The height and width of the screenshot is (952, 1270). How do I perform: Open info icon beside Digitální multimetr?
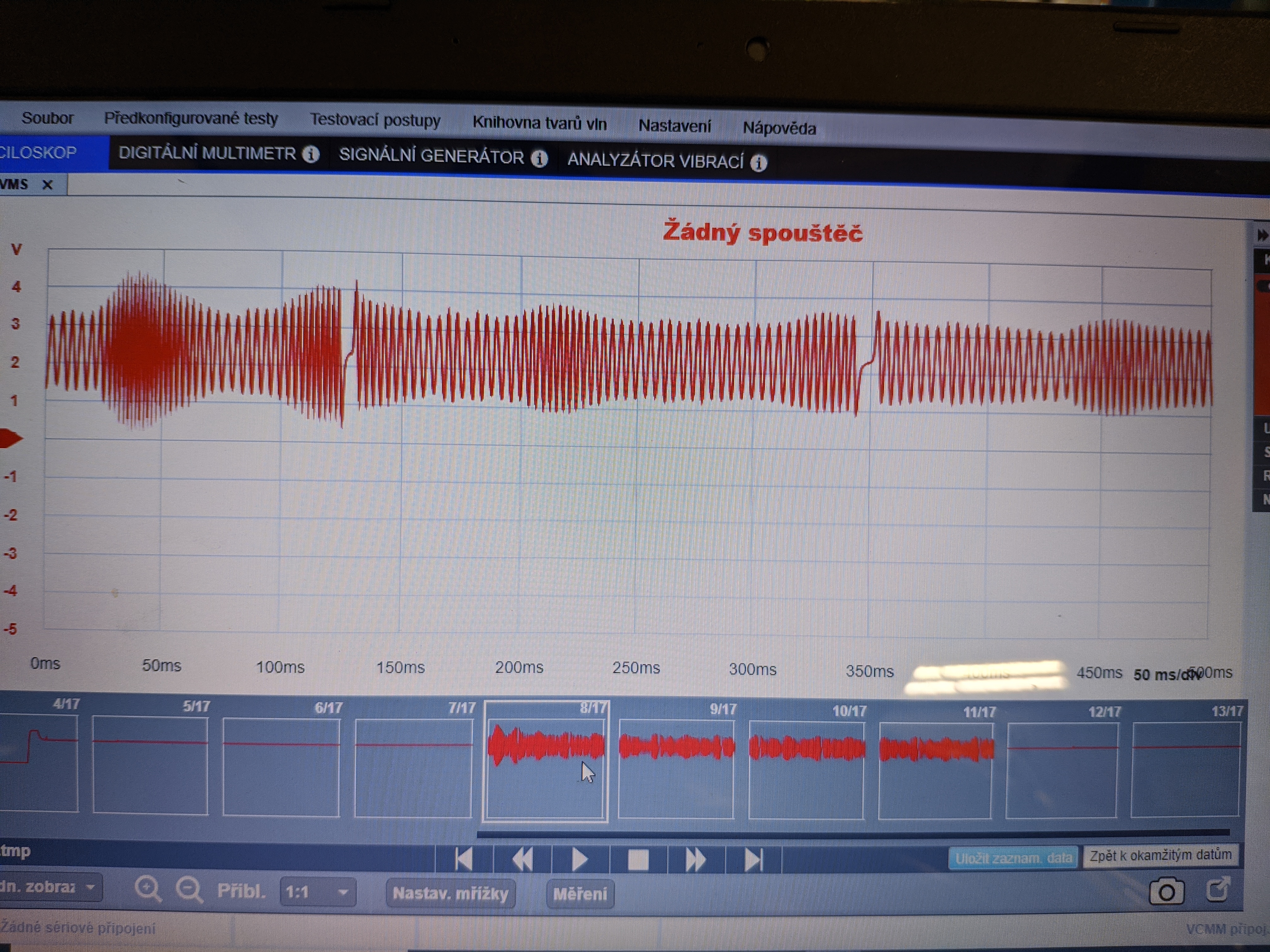pyautogui.click(x=311, y=154)
